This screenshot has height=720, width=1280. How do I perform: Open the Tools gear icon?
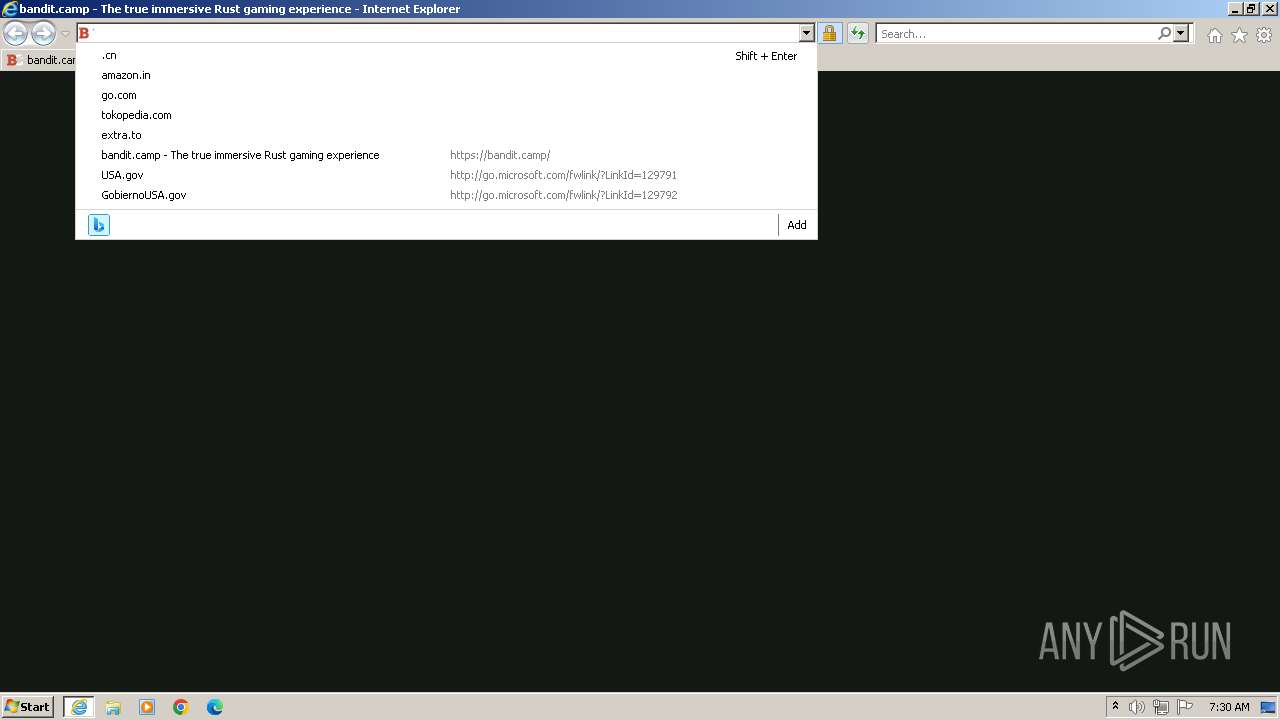(1264, 35)
